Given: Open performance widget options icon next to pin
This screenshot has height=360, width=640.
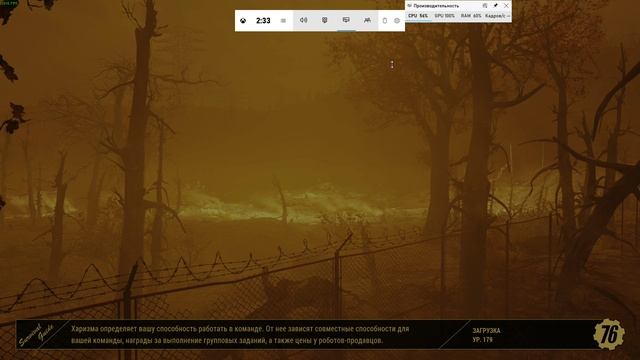Looking at the screenshot, I should [x=484, y=6].
